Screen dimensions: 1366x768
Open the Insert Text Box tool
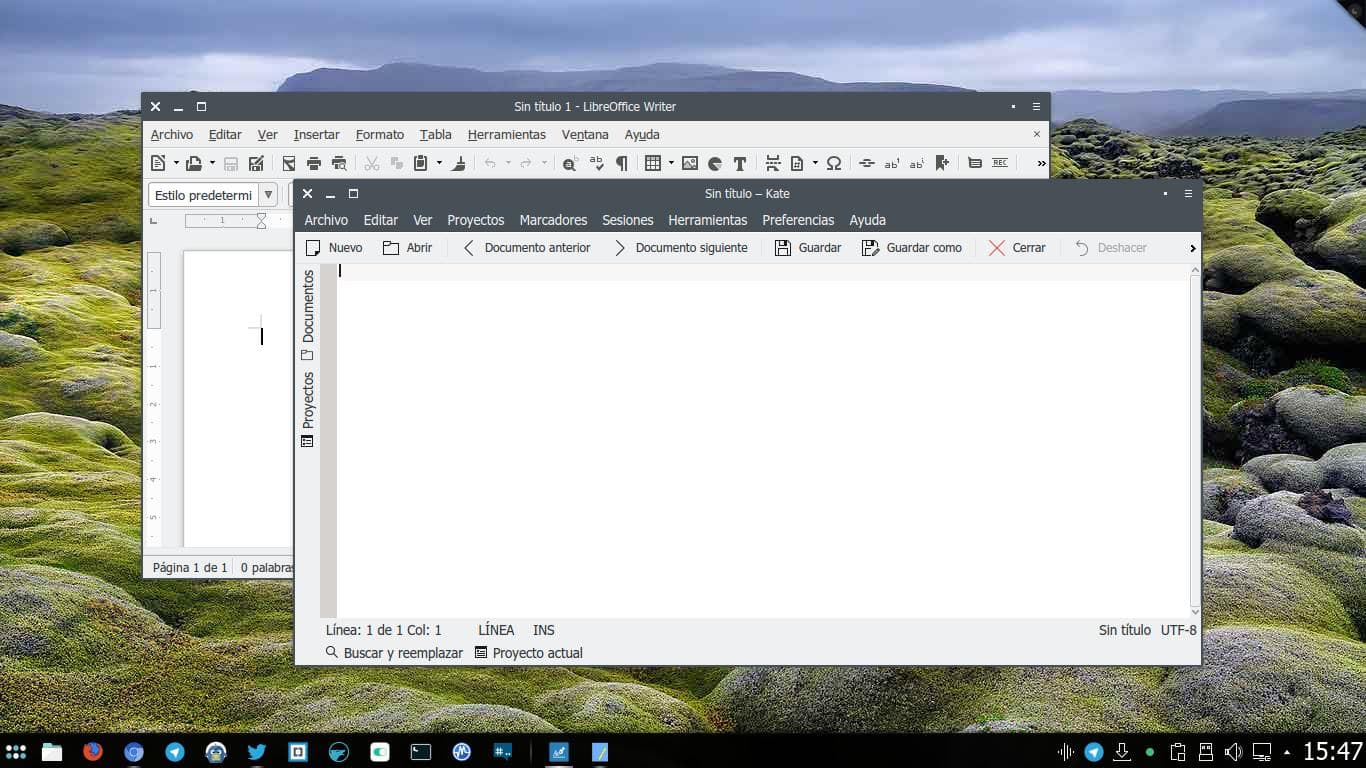click(x=740, y=163)
